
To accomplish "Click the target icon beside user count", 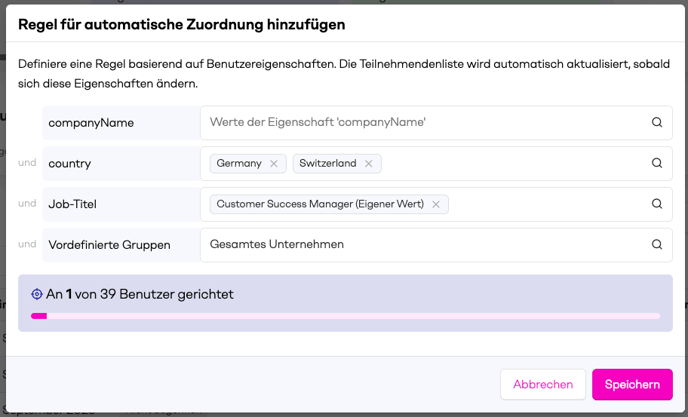I will [37, 294].
